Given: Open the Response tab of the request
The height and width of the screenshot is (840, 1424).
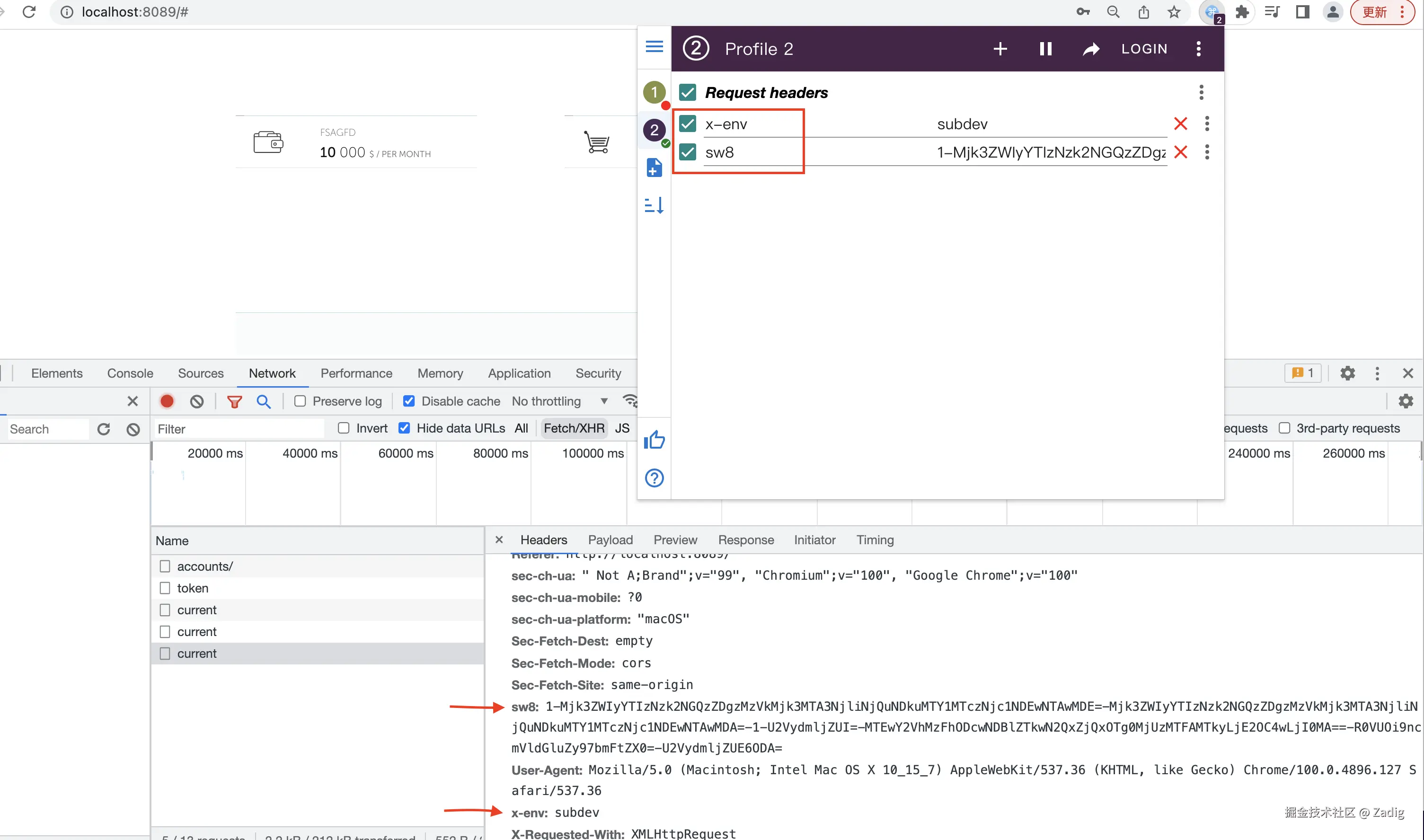Looking at the screenshot, I should pos(745,540).
